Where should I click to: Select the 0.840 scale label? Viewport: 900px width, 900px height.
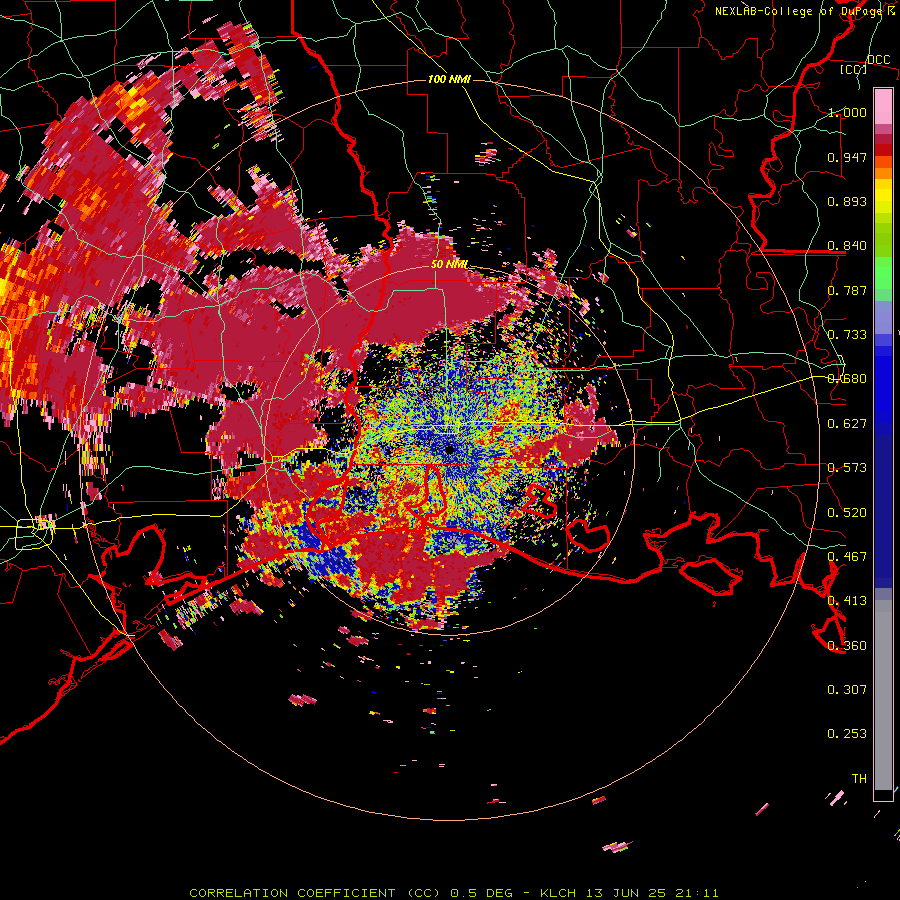tap(847, 246)
